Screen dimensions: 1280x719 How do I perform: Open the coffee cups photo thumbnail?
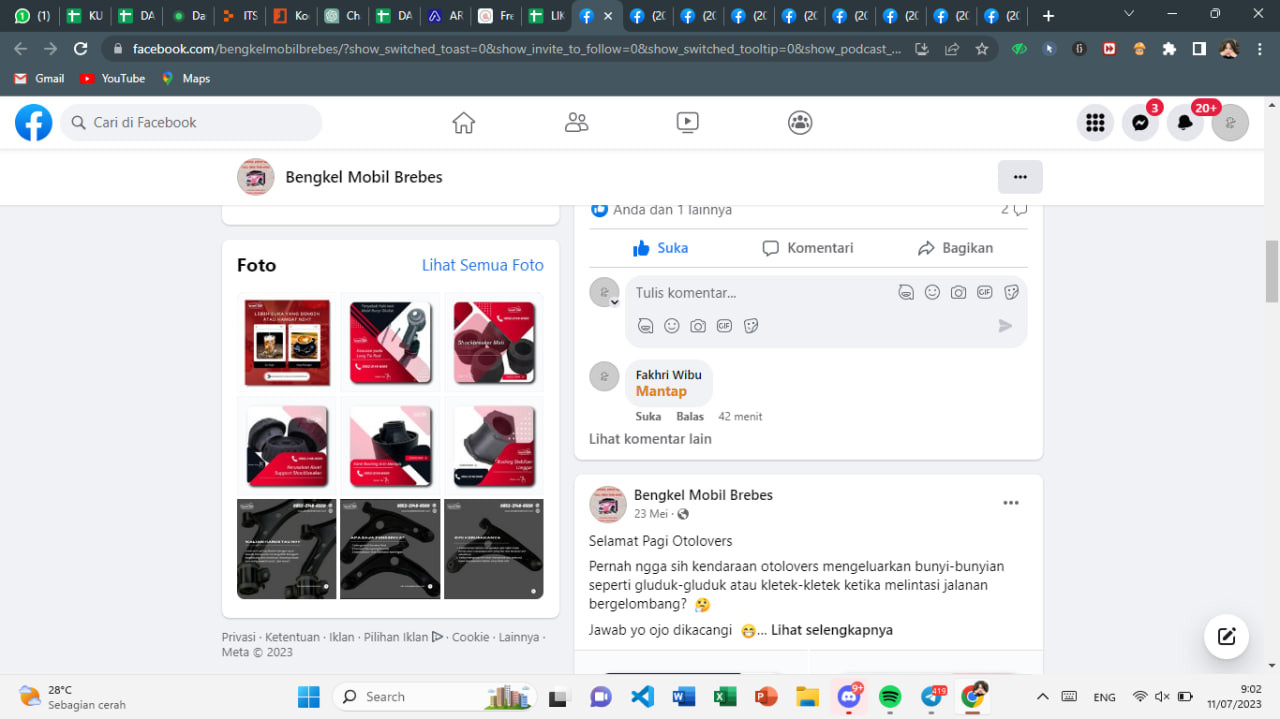pos(288,343)
